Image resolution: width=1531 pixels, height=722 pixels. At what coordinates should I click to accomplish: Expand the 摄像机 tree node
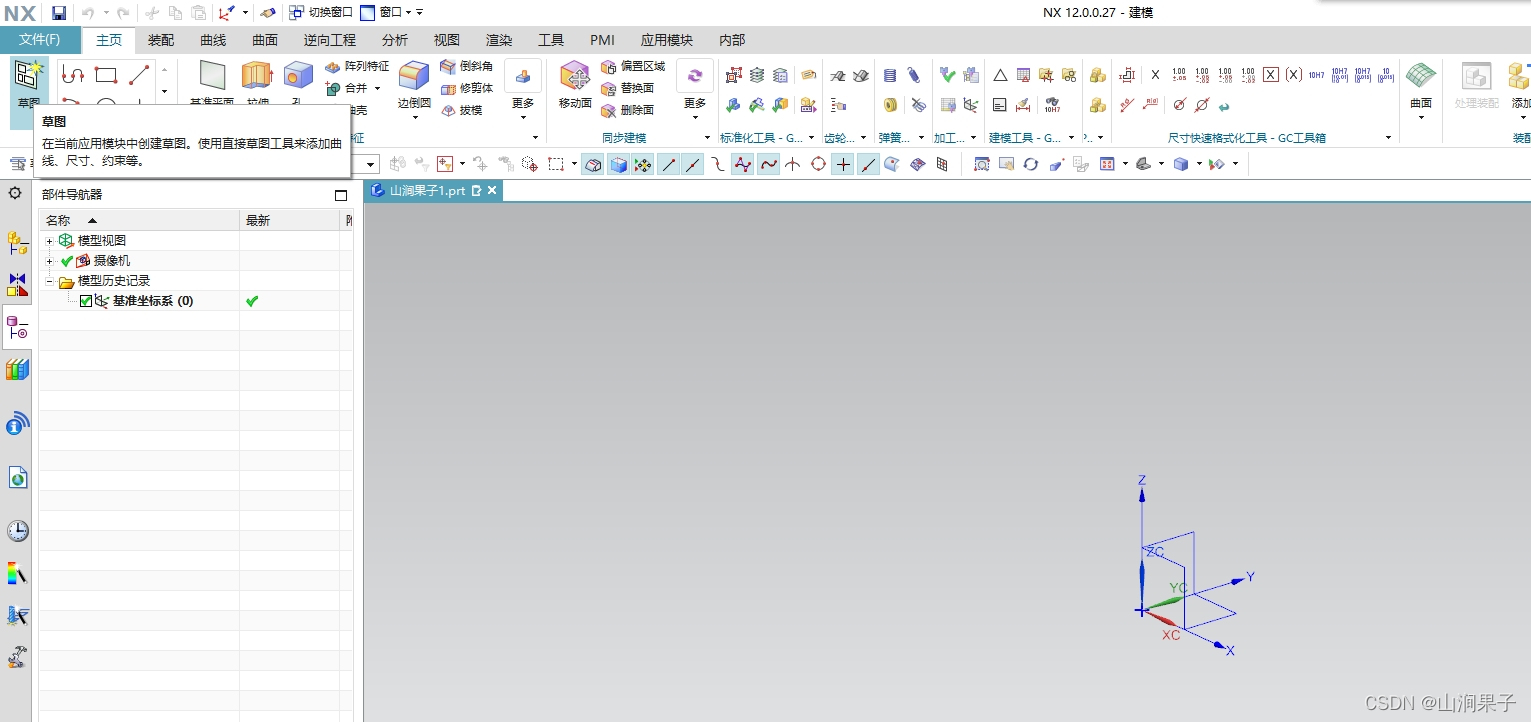[50, 261]
